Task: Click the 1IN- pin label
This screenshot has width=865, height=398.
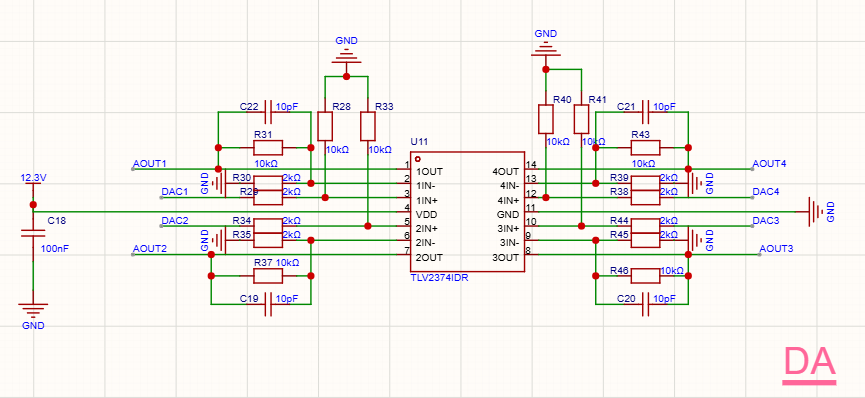Action: pos(426,185)
